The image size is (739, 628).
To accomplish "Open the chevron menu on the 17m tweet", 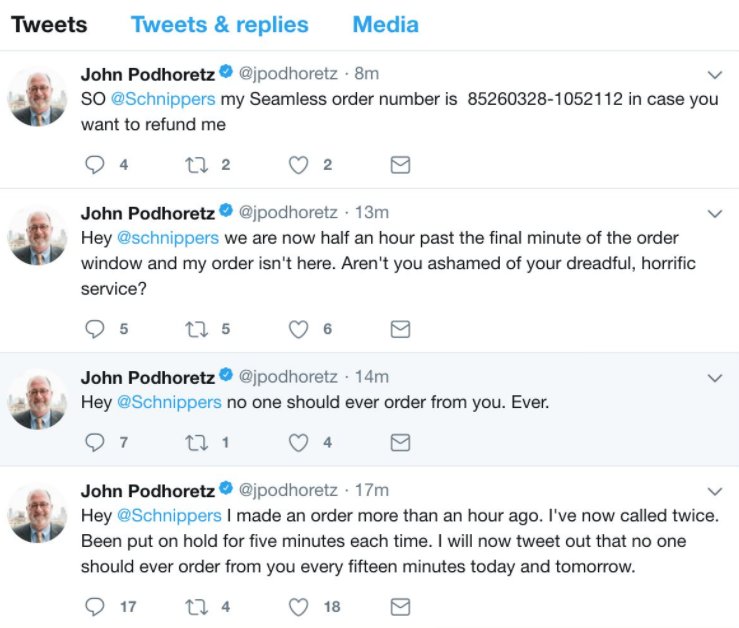I will [715, 491].
